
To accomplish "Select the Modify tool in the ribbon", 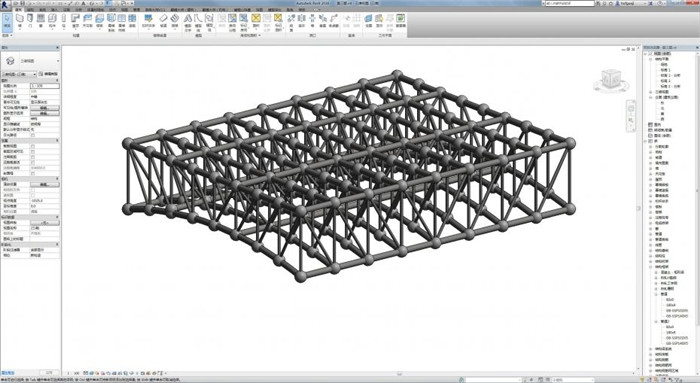I will pos(7,21).
